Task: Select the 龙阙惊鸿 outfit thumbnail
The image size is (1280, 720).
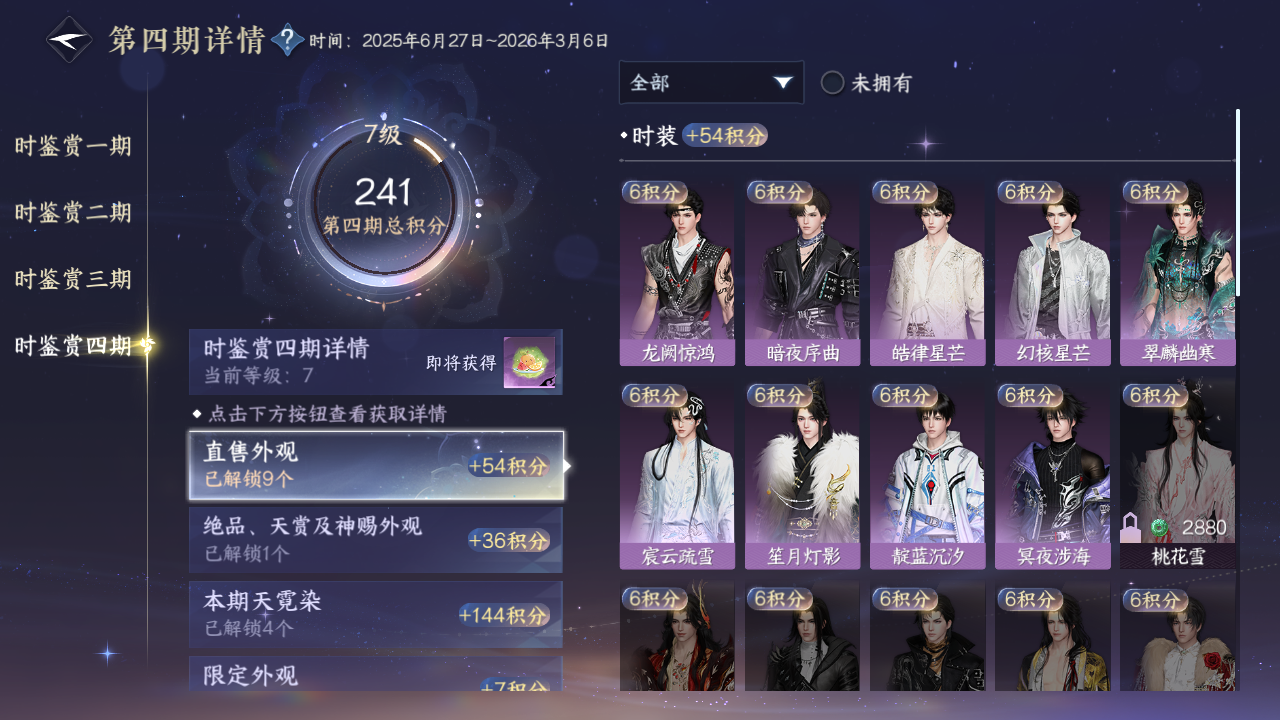Action: 677,273
